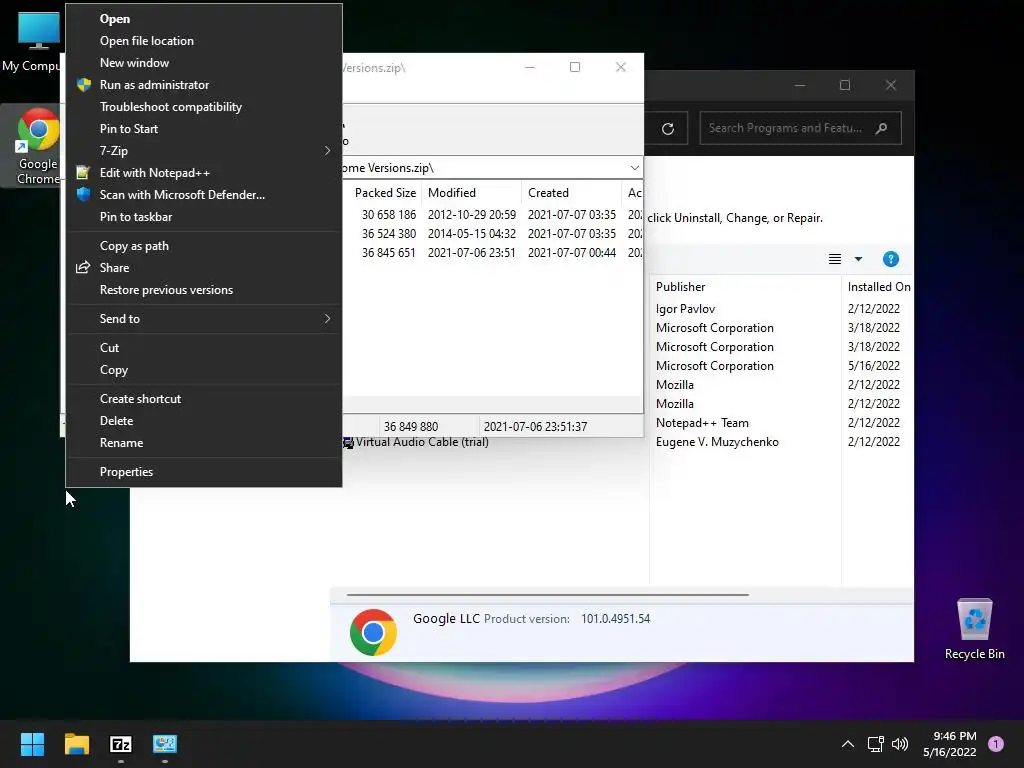Click the Share icon in the context menu
1024x768 pixels.
click(83, 268)
